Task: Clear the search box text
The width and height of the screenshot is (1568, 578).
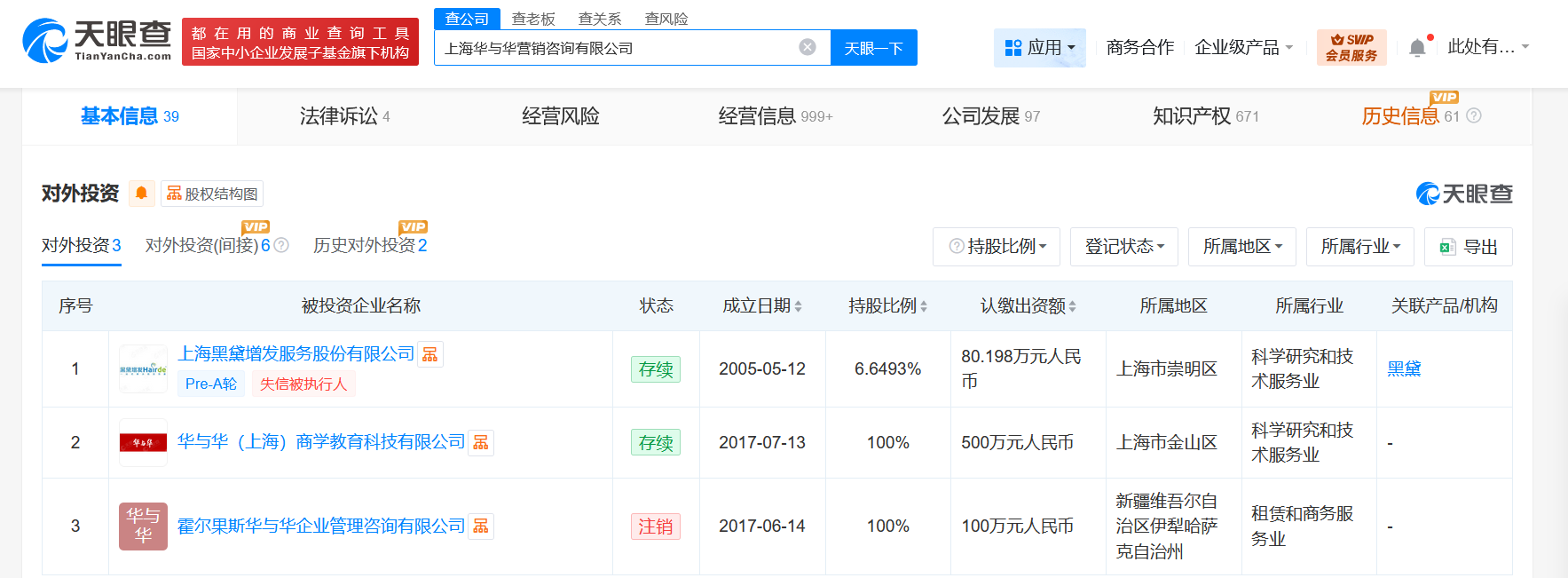Action: (807, 47)
